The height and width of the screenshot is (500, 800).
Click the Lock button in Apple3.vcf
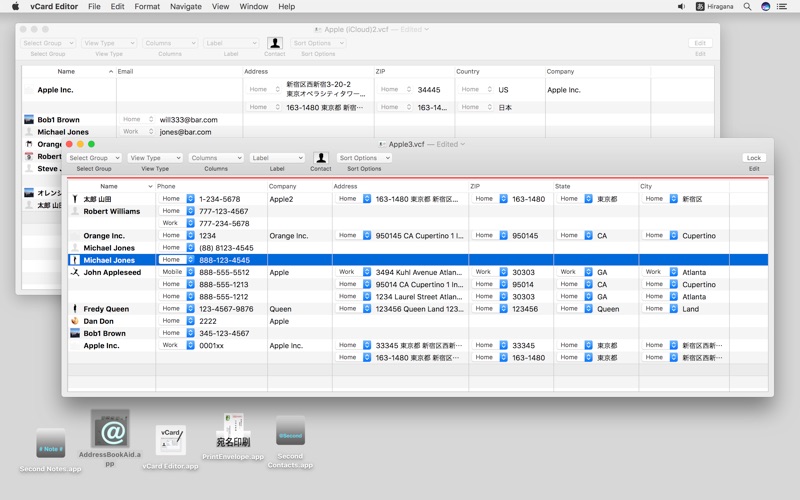tap(754, 158)
